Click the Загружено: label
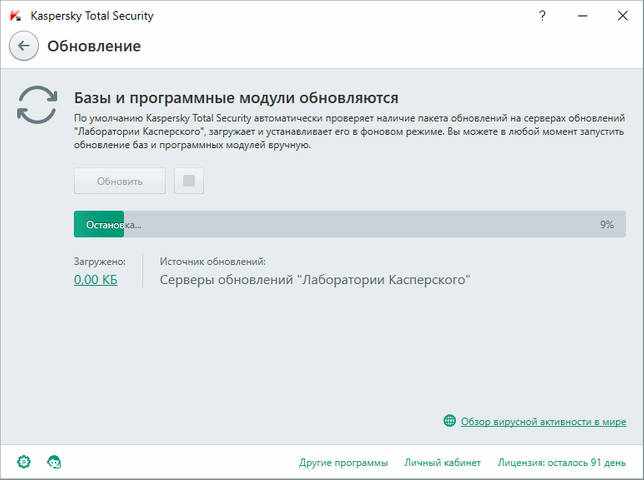 click(100, 262)
